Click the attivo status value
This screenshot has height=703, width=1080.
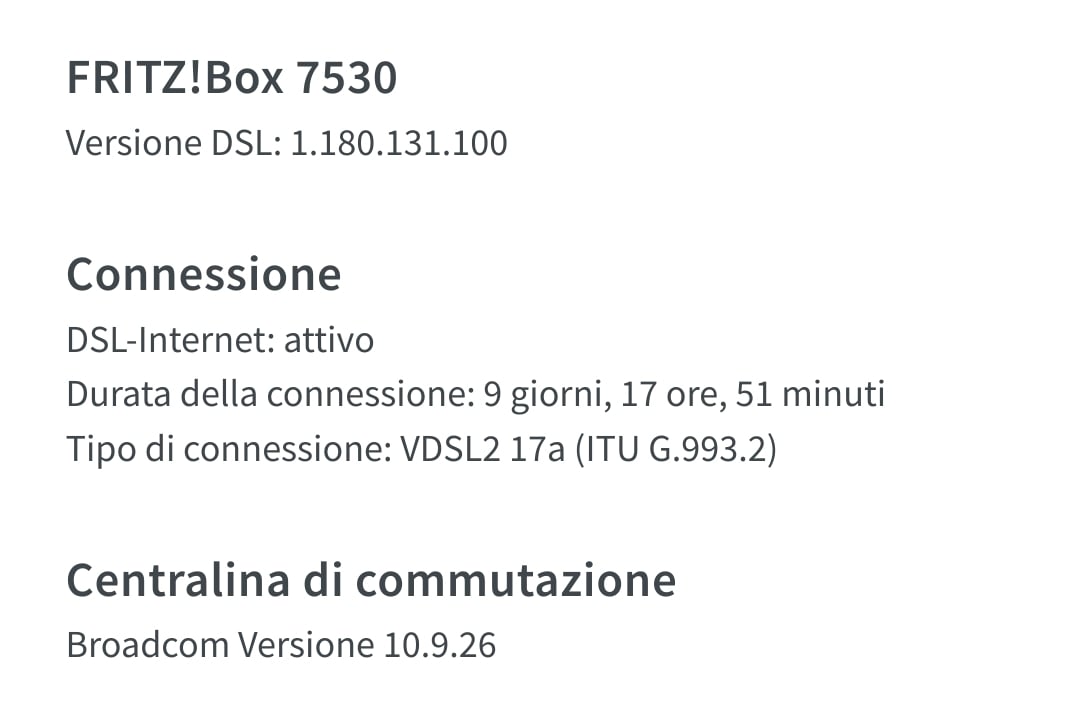coord(329,340)
